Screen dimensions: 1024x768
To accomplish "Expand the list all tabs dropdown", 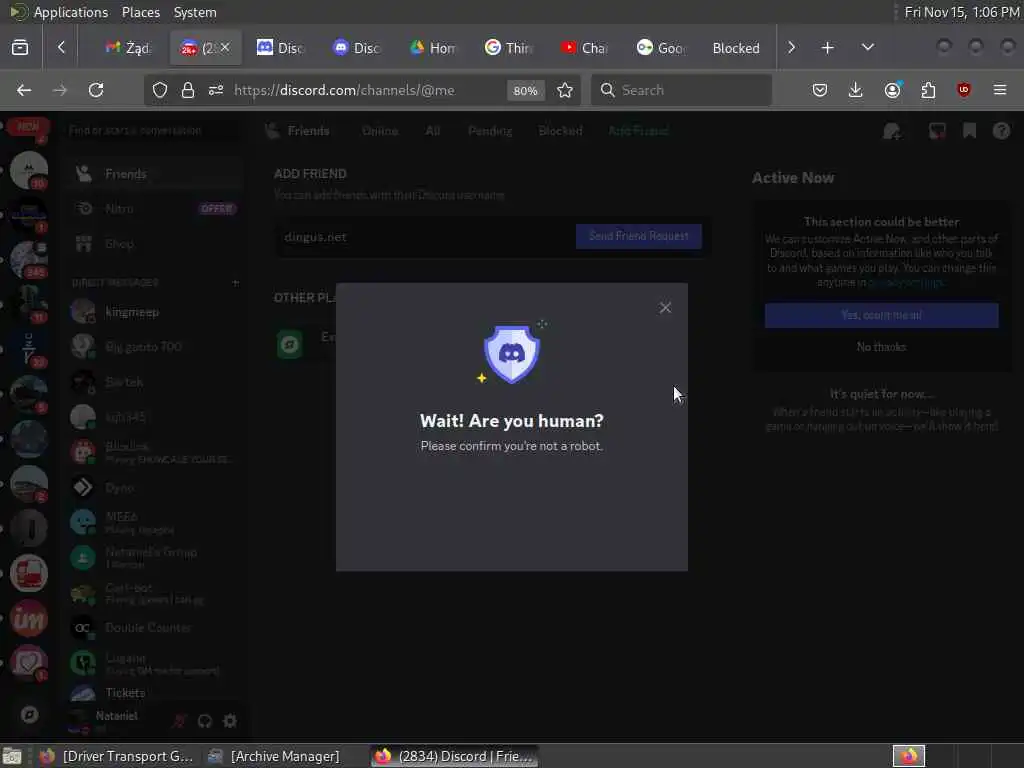I will [x=868, y=48].
